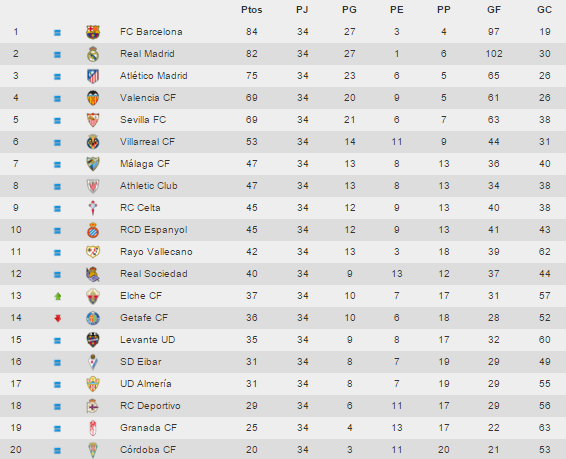566x459 pixels.
Task: Sort table by GF column header
Action: pyautogui.click(x=494, y=10)
